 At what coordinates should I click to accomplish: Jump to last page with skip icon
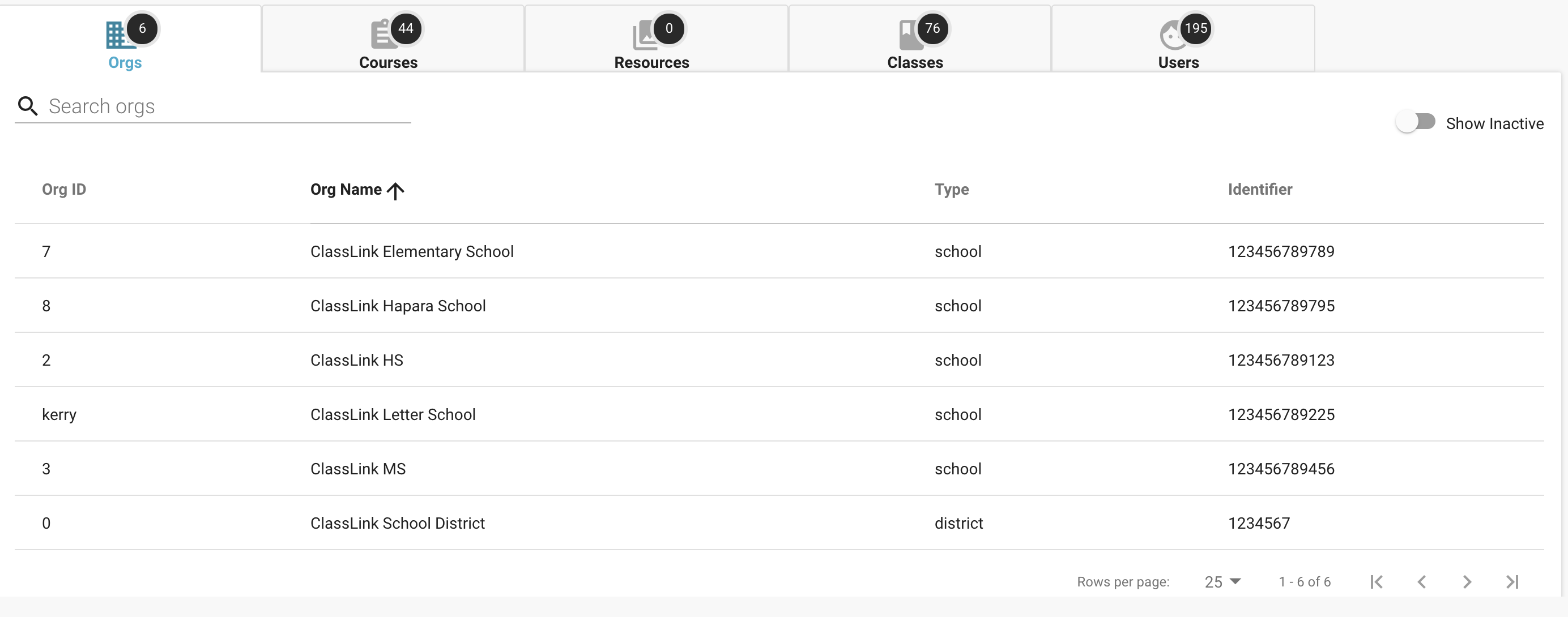coord(1513,582)
